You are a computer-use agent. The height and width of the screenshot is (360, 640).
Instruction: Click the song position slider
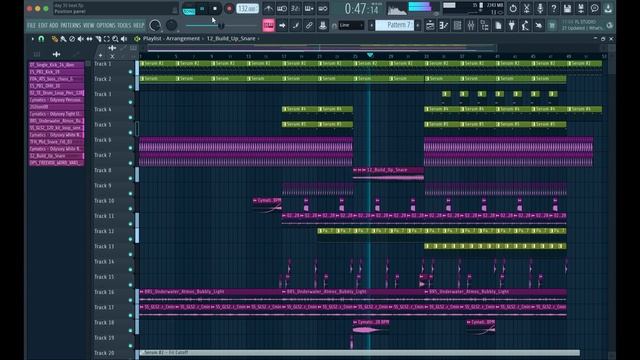[x=222, y=26]
